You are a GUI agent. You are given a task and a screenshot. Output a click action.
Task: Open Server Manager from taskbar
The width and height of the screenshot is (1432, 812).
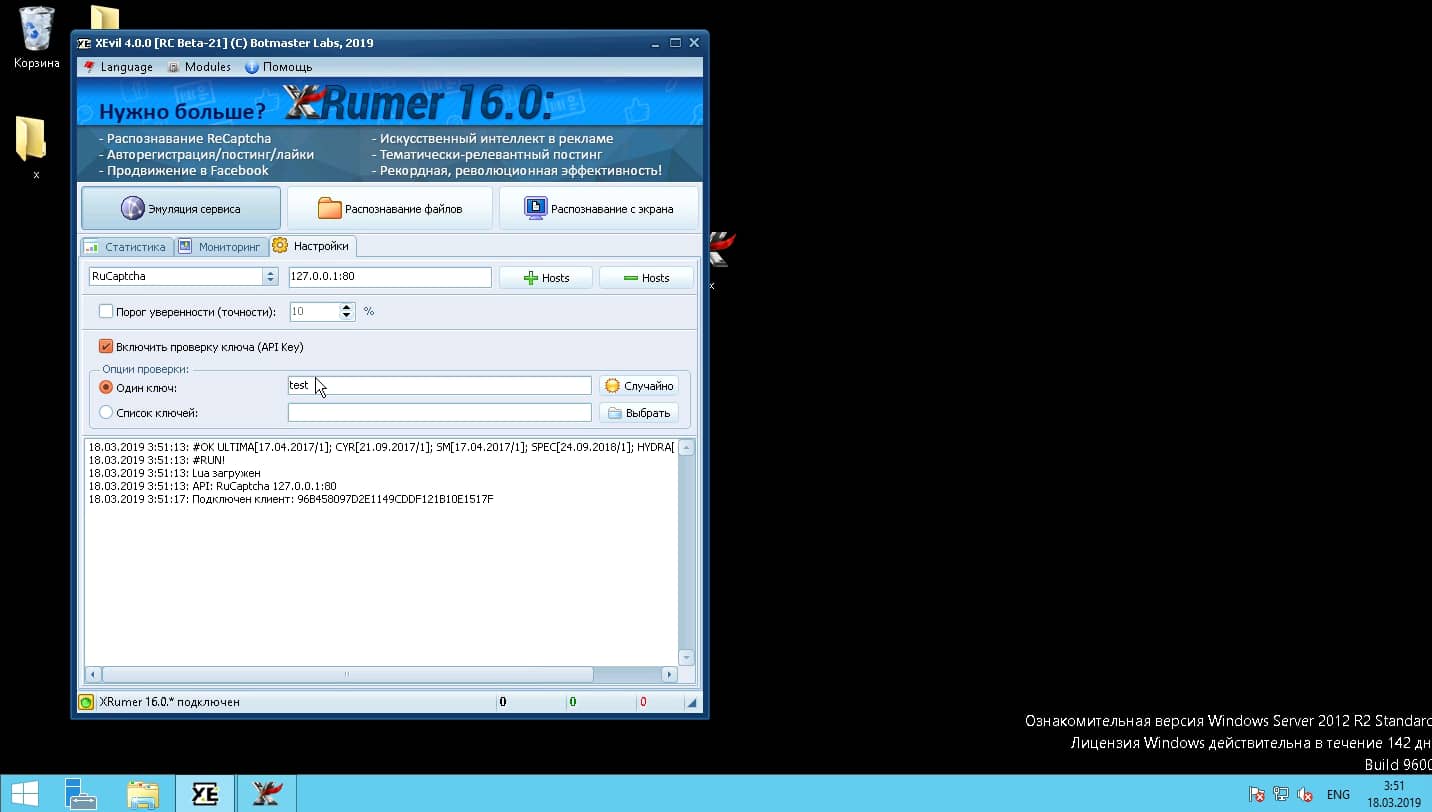coord(81,793)
